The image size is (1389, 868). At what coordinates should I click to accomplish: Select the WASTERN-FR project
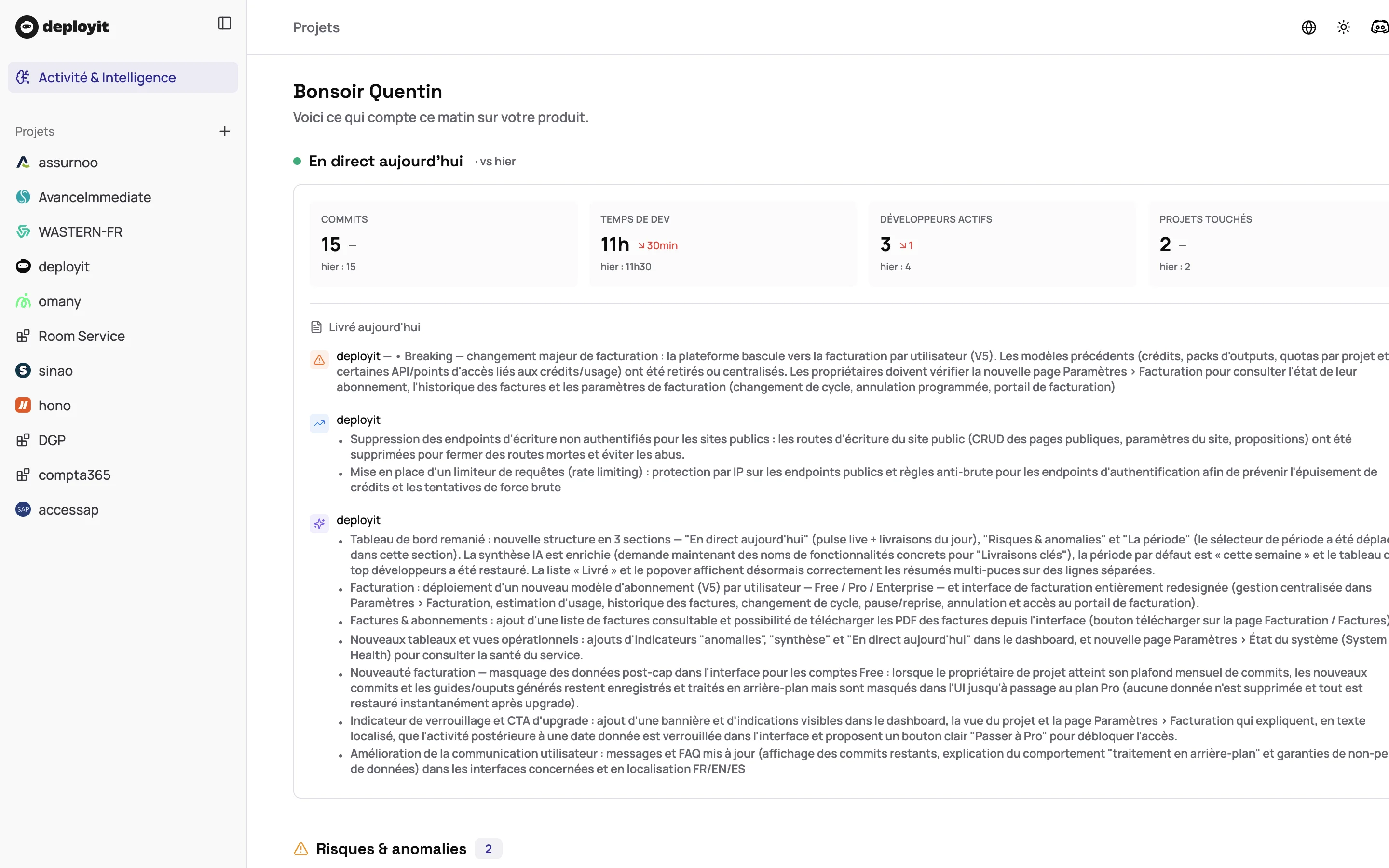80,232
